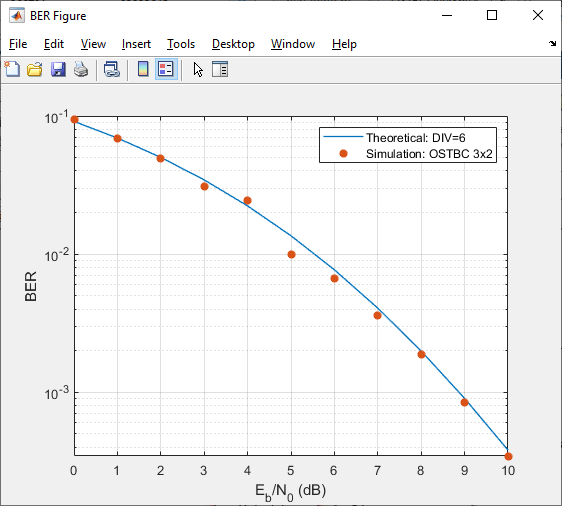
Task: Click the New Figure toolbar icon
Action: coord(12,69)
